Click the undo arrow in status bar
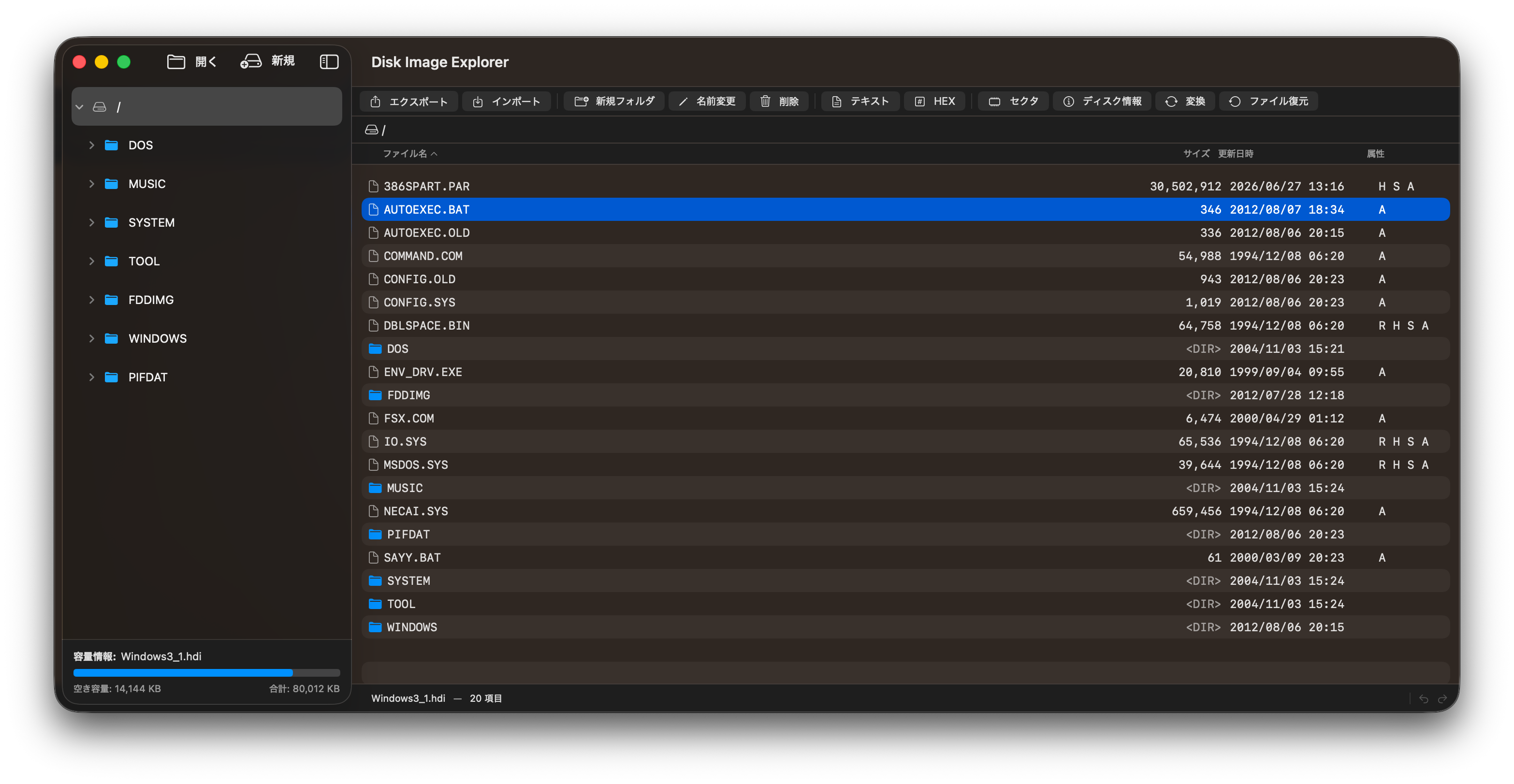 click(x=1423, y=699)
